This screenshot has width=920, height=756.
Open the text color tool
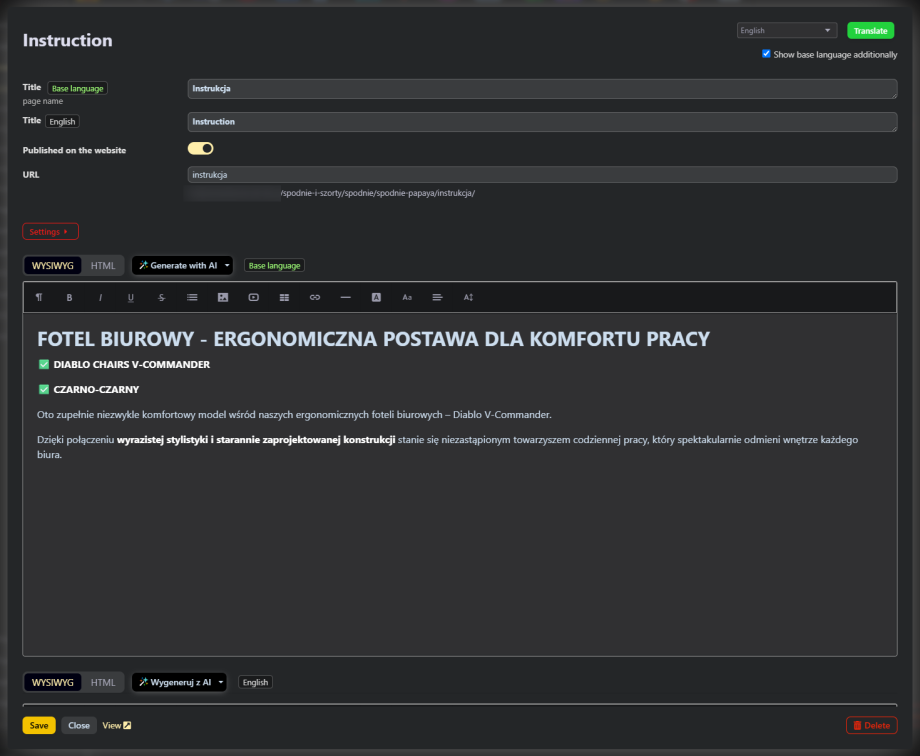click(376, 298)
